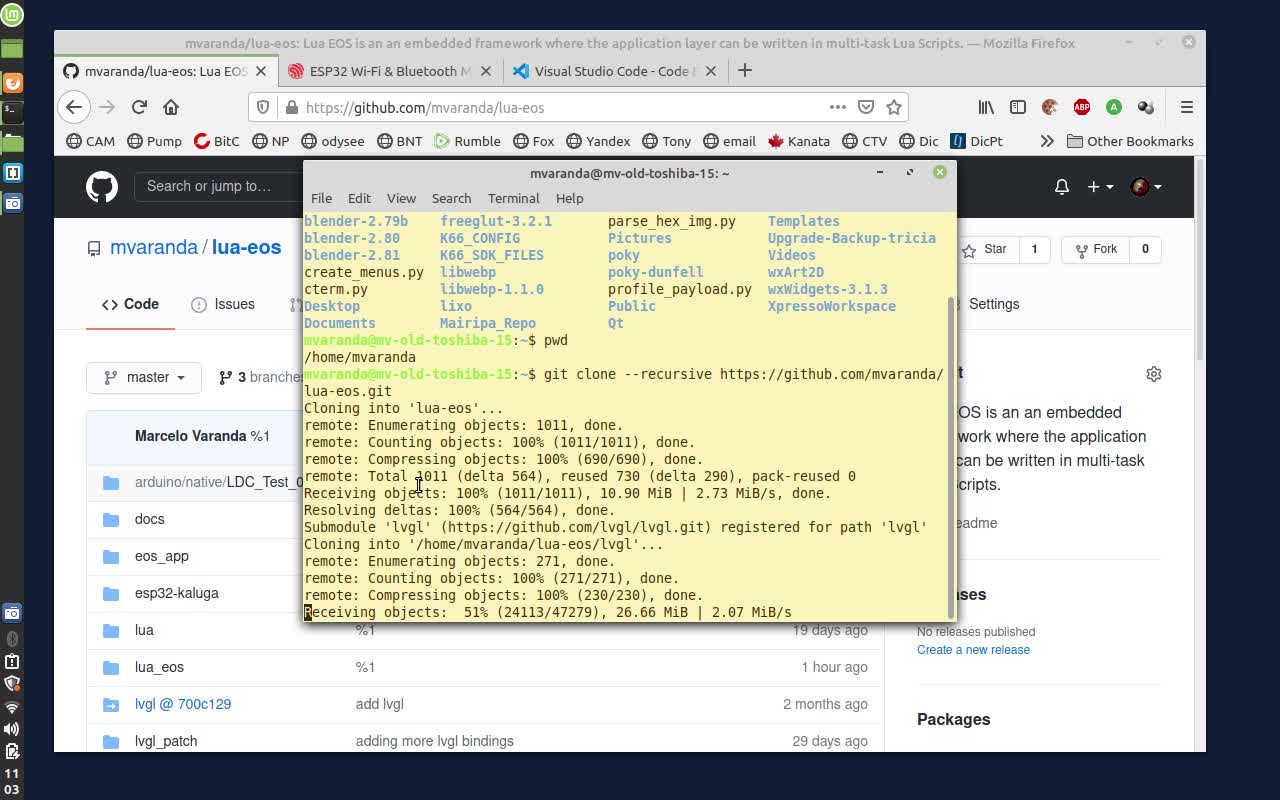Open terminal Terminal menu
The image size is (1280, 800).
point(513,198)
